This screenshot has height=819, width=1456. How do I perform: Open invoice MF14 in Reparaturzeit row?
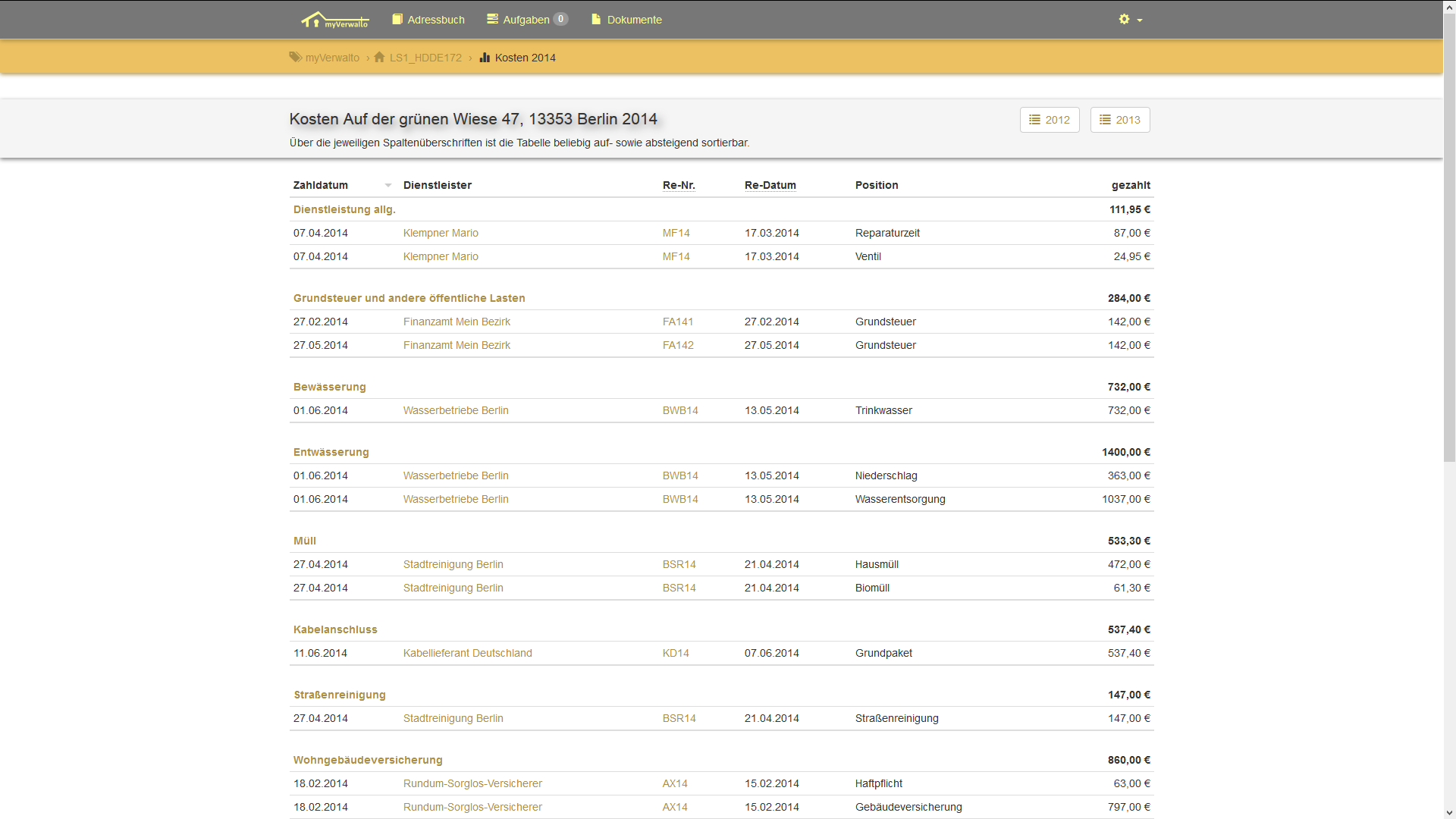pos(676,233)
